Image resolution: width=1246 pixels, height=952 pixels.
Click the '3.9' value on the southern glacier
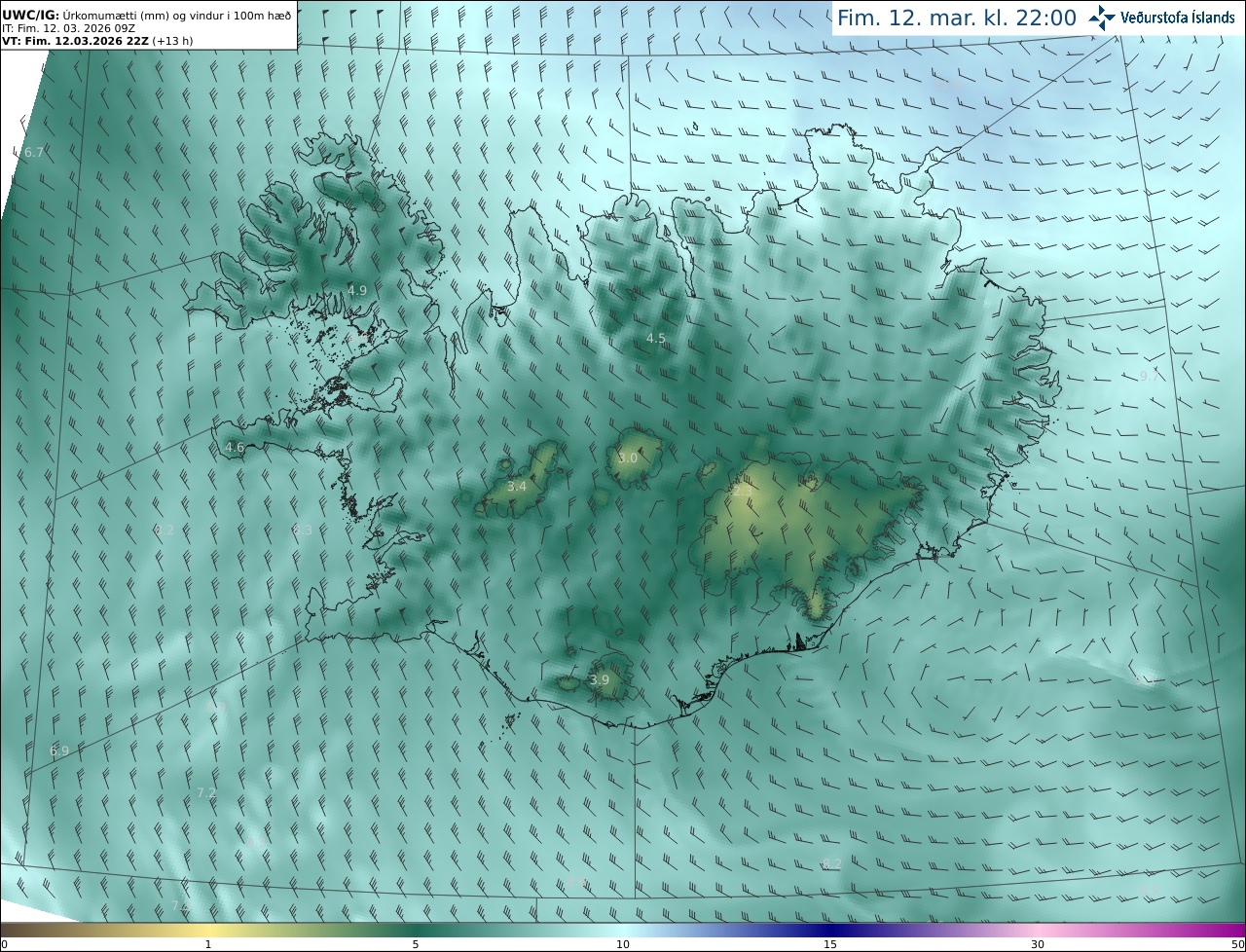(600, 679)
